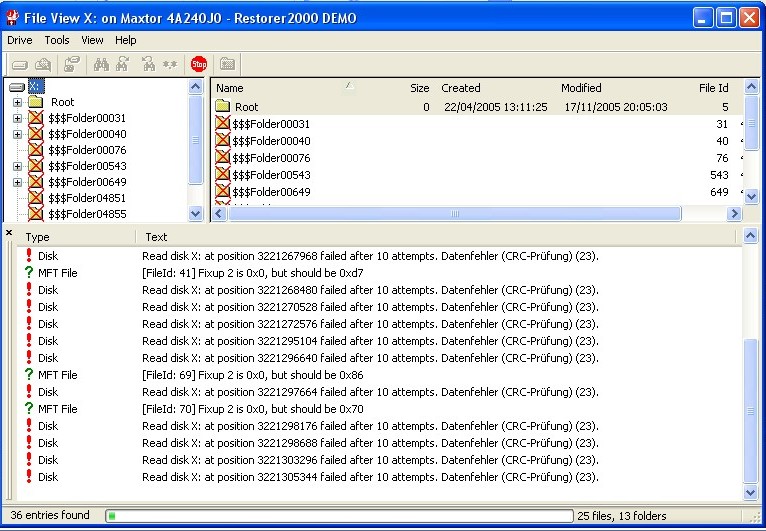
Task: Select the log entry for position 3221297664
Action: tap(380, 392)
